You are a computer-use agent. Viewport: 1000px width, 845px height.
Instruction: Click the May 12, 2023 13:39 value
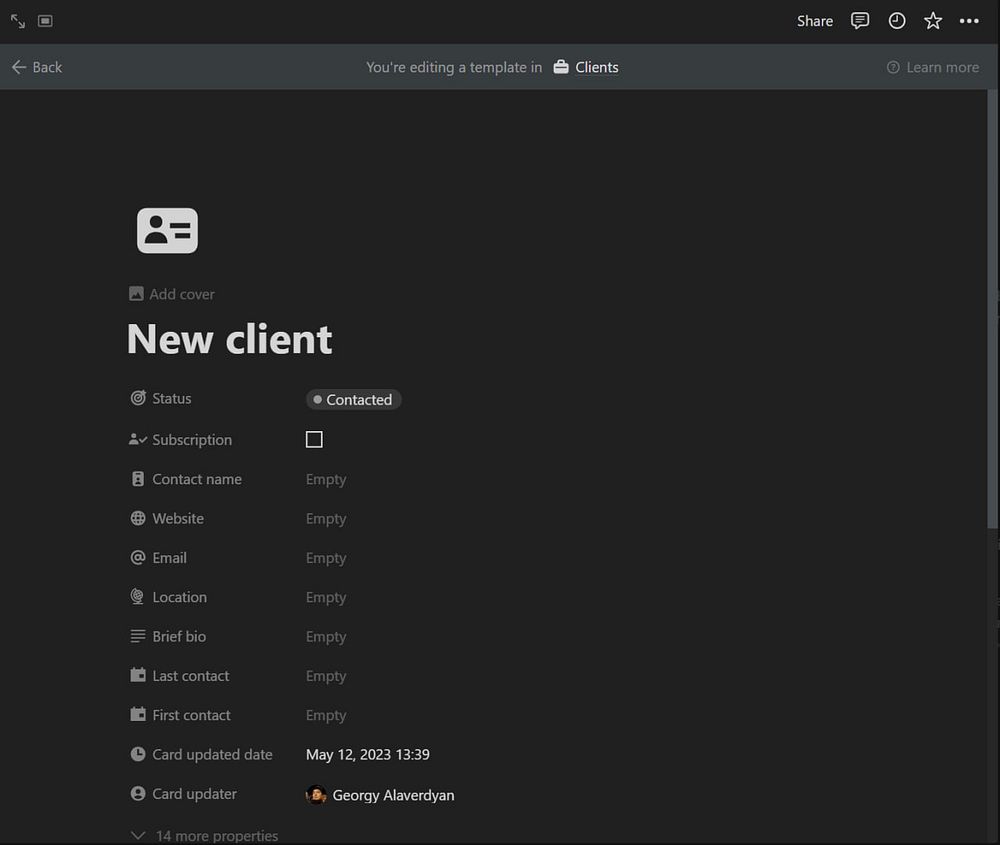(368, 755)
